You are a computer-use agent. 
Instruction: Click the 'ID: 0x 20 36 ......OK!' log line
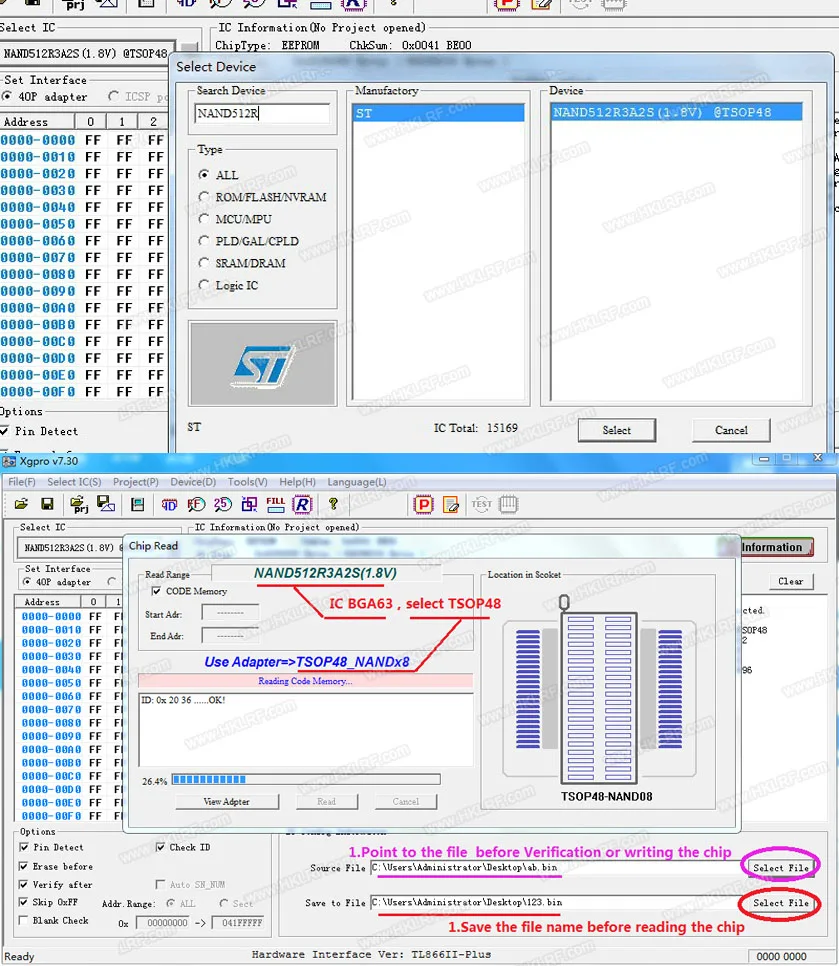pyautogui.click(x=184, y=700)
